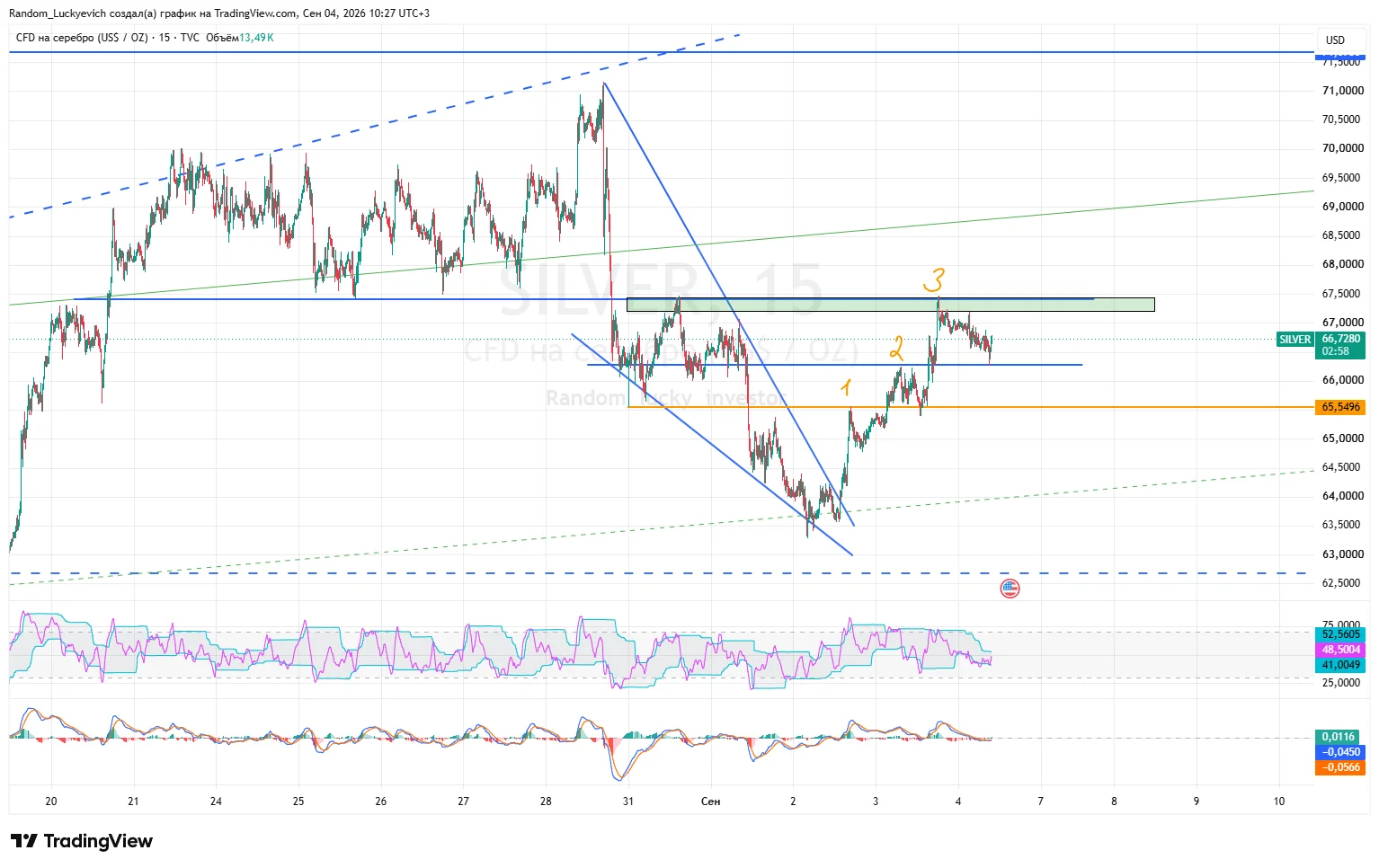Click date 7 on the time axis
Screen dimensions: 1379x868
click(x=1040, y=802)
